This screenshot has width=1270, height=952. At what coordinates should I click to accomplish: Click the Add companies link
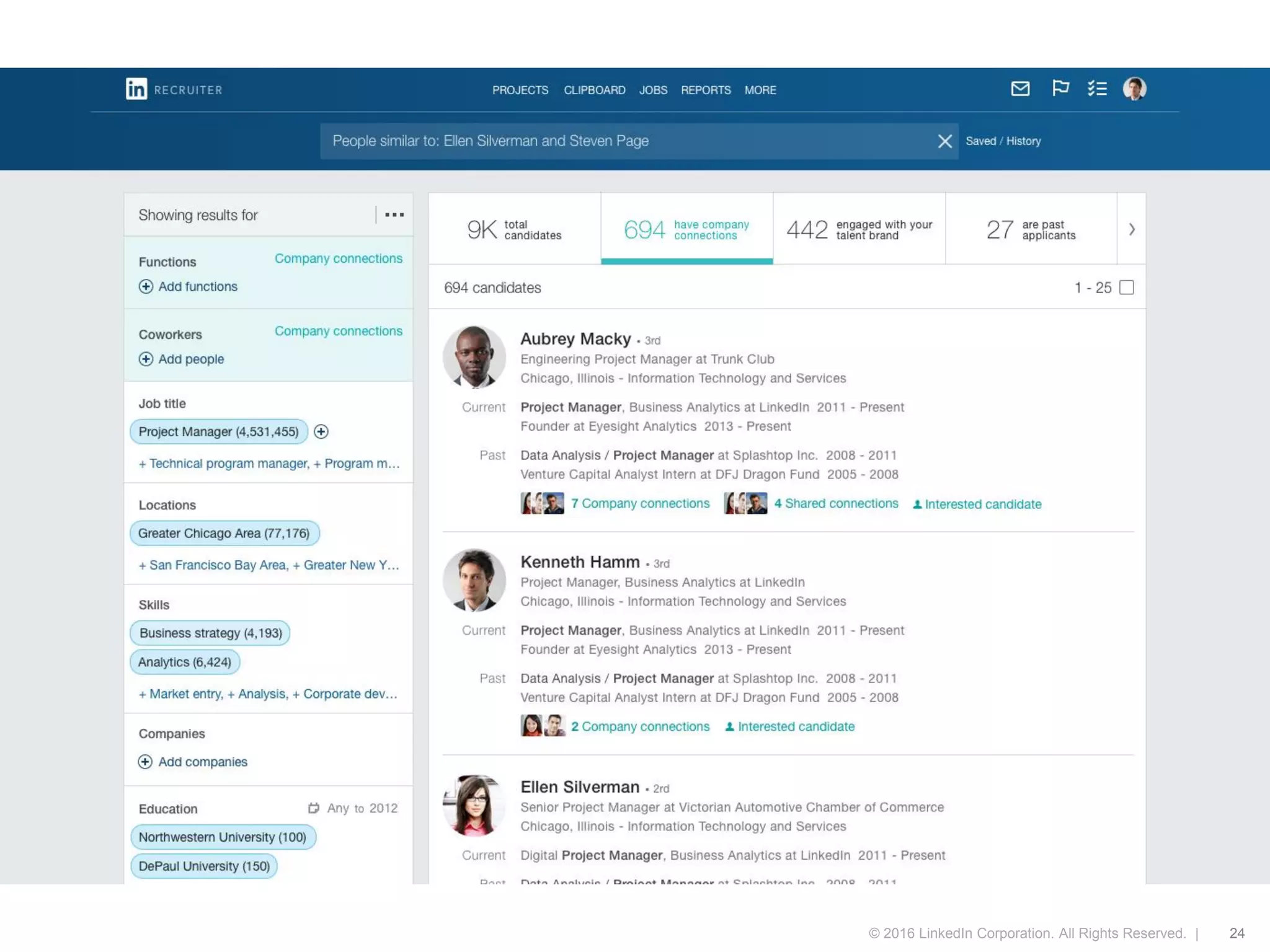[x=203, y=762]
